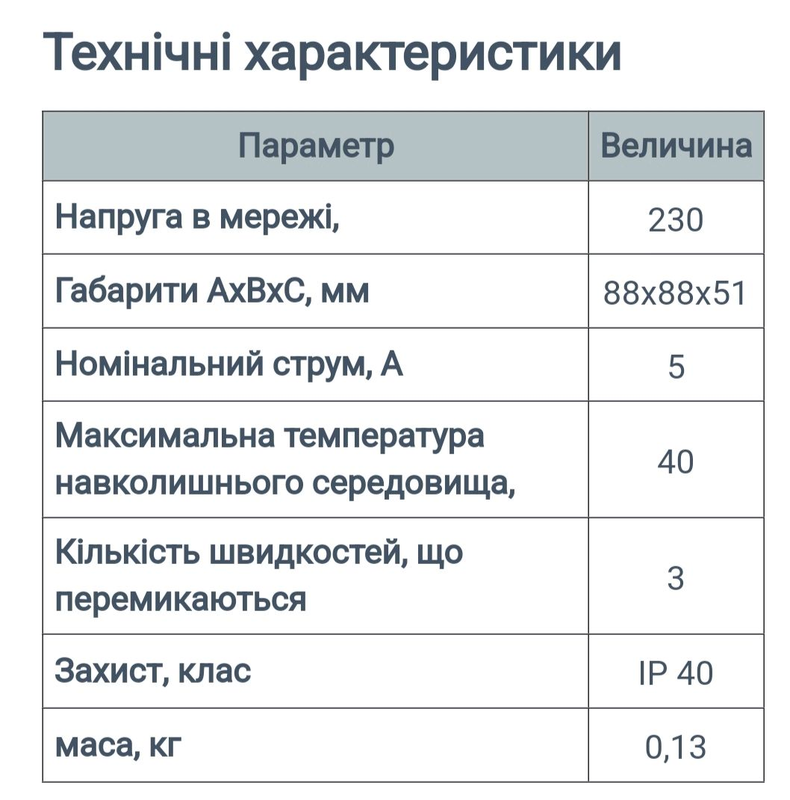
Task: Click the 'Величина' column header
Action: click(676, 146)
